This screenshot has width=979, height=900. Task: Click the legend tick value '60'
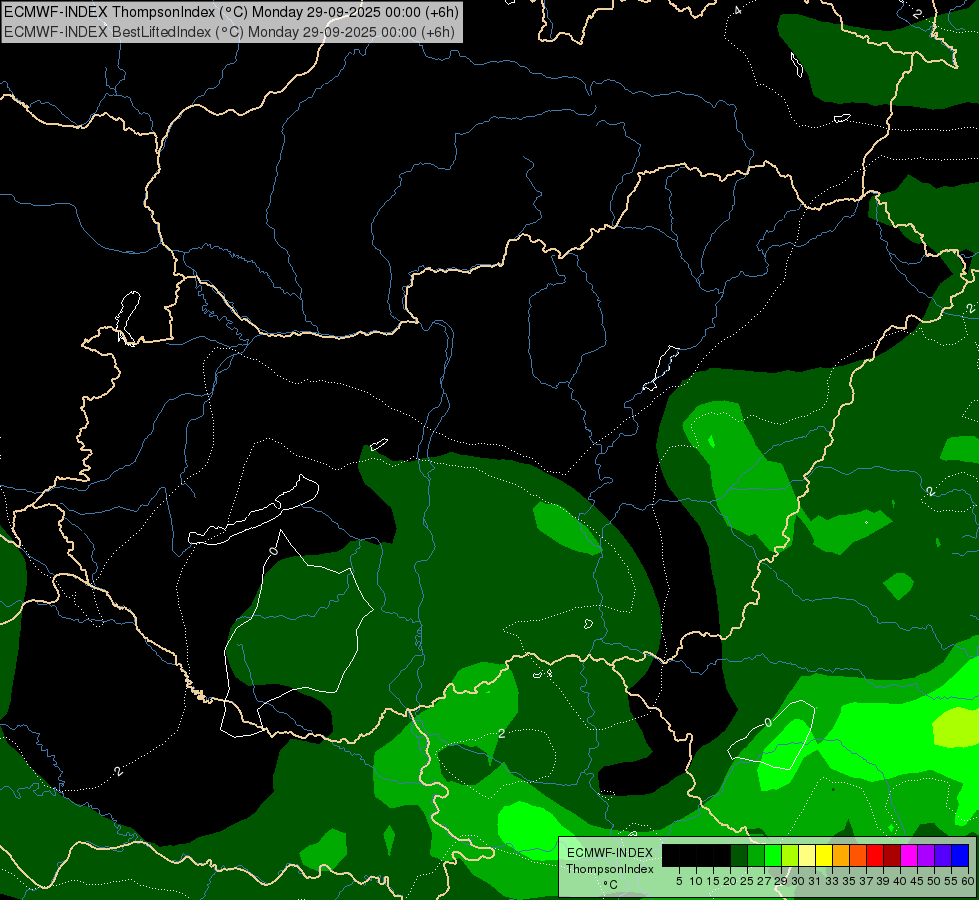pyautogui.click(x=968, y=881)
